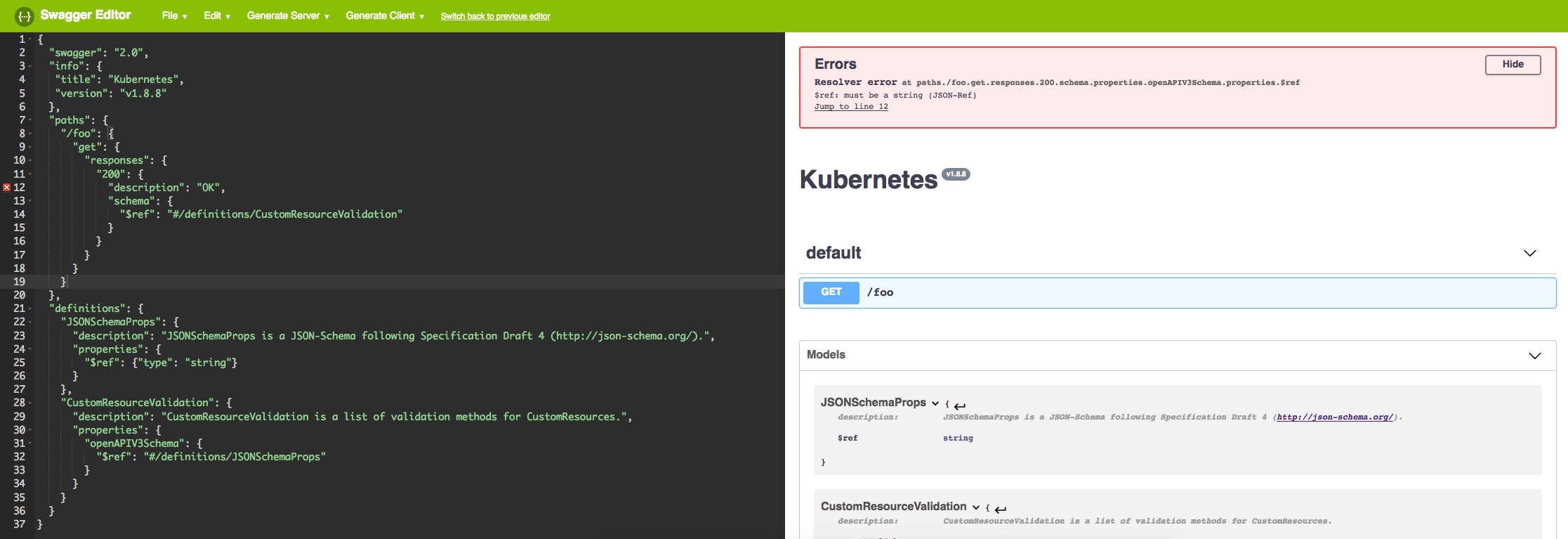
Task: Open the json-schema.org link in JSONSchemaProps description
Action: pos(1334,417)
